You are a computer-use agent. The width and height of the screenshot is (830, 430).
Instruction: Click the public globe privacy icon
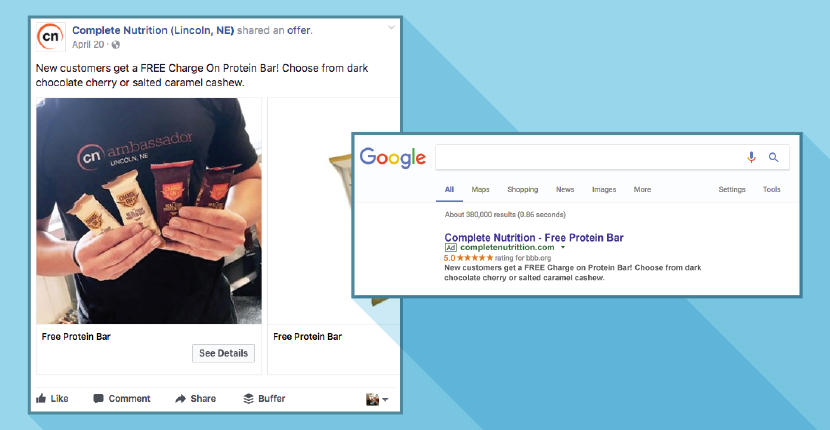coord(115,45)
